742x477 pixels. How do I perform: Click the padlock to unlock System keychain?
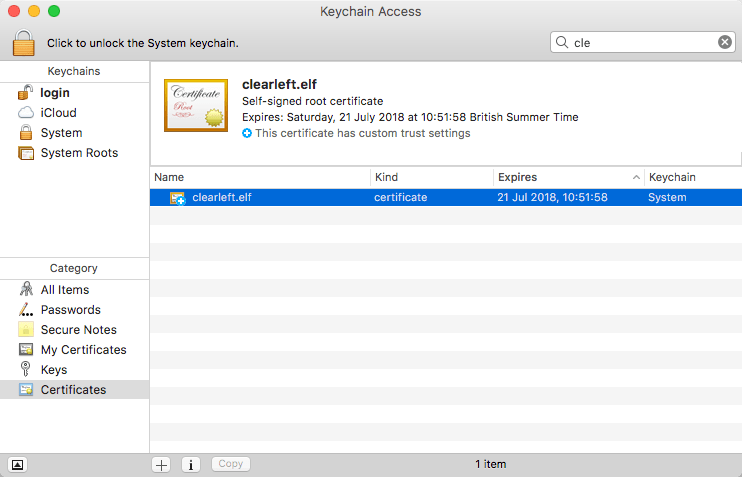coord(24,43)
